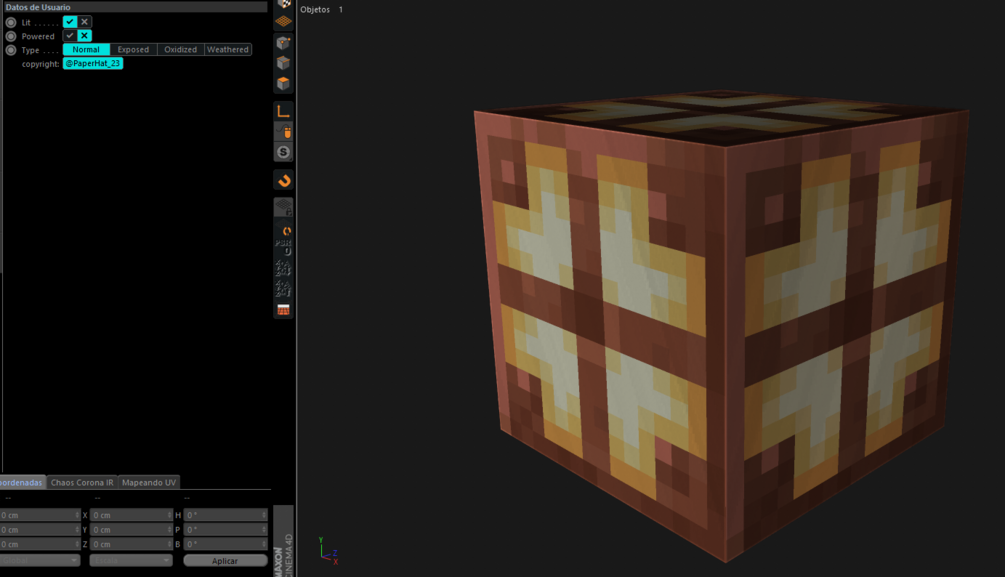Viewport: 1005px width, 577px height.
Task: Turn Lit on with its checkmark
Action: click(70, 22)
